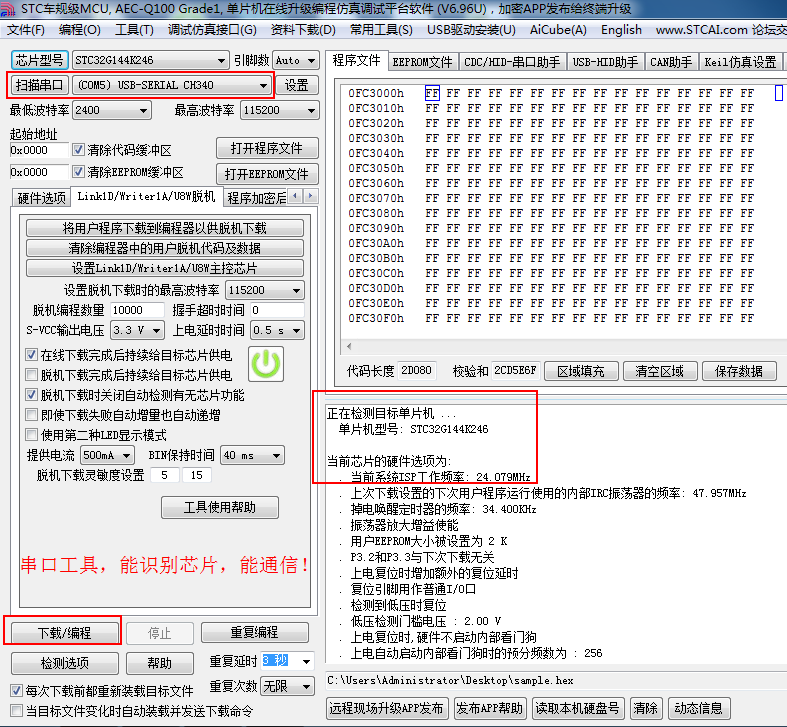Toggle 每次下载前都重新装载目标文件 checkbox
The image size is (787, 727).
click(x=17, y=690)
